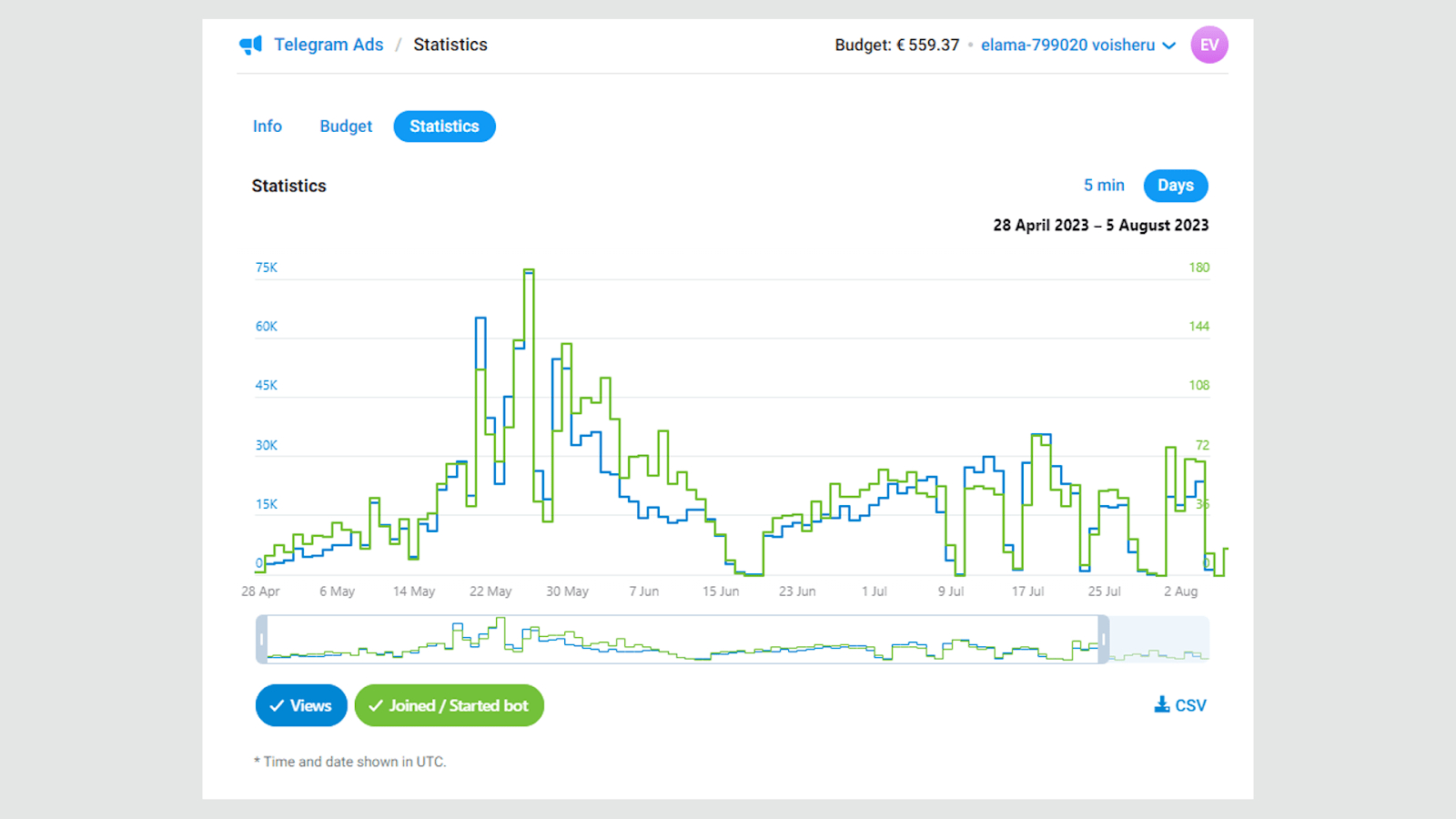Screen dimensions: 1456x819
Task: Click the Statistics breadcrumb label
Action: click(450, 45)
